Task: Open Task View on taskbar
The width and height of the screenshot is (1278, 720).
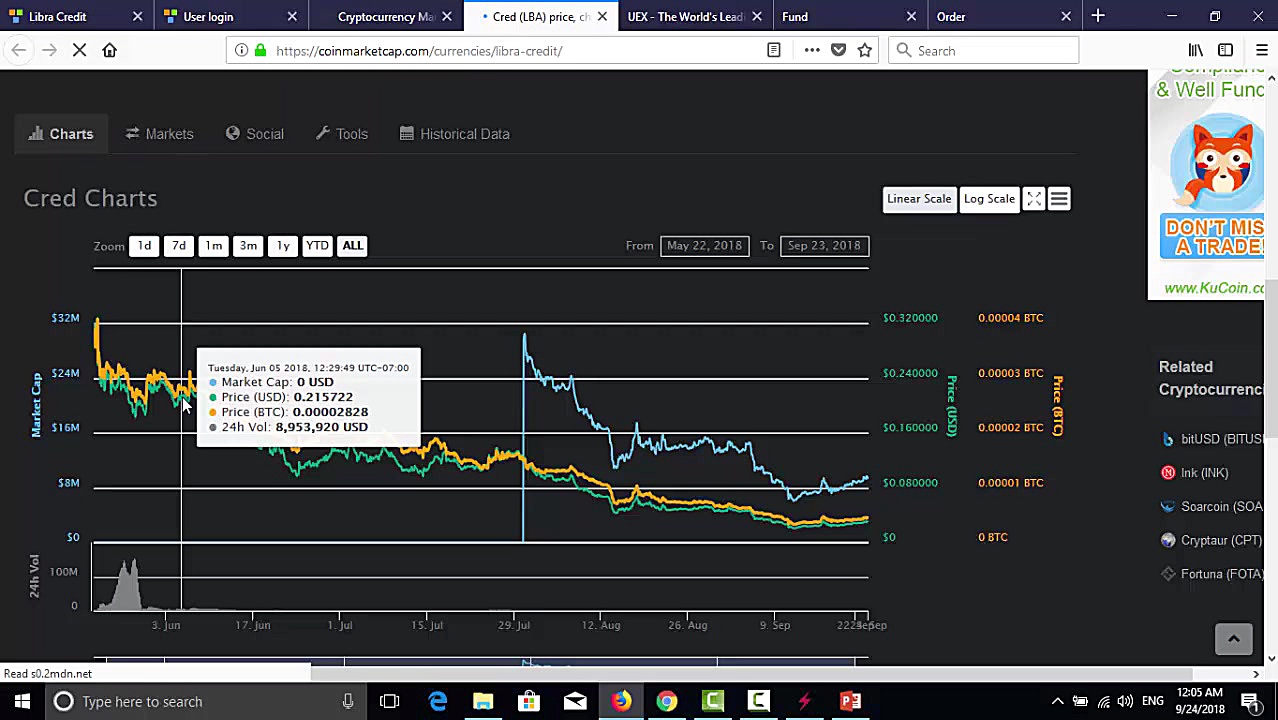Action: coord(390,701)
